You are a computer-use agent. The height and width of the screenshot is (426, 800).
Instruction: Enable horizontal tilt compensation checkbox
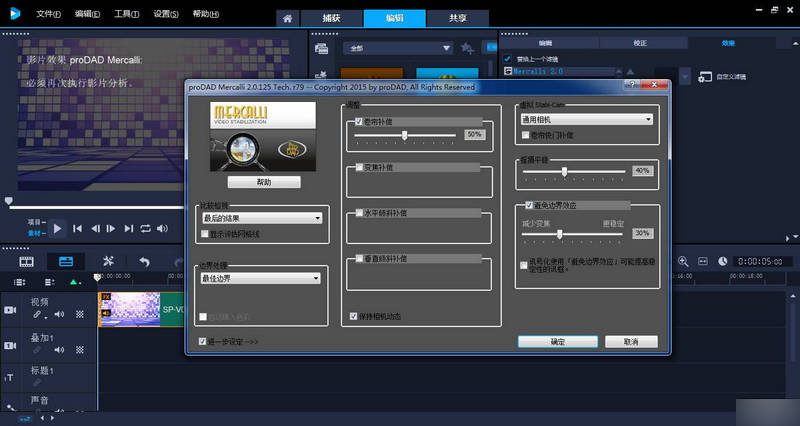359,213
